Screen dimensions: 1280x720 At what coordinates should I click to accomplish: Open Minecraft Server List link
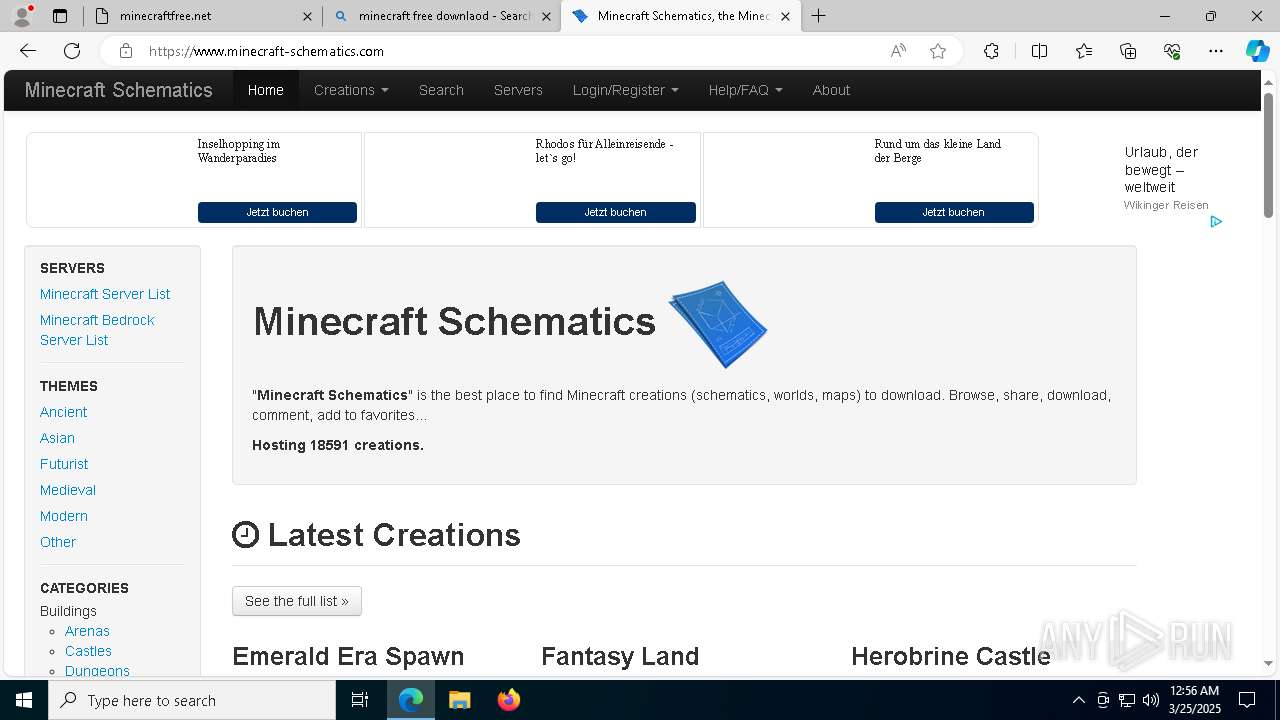click(105, 294)
